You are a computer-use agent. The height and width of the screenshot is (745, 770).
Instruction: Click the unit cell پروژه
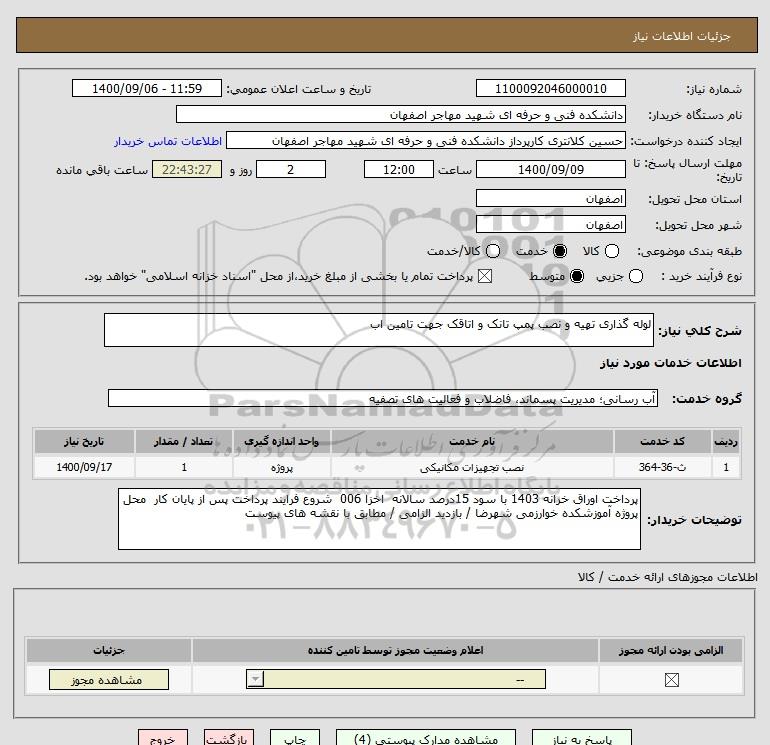[x=282, y=467]
